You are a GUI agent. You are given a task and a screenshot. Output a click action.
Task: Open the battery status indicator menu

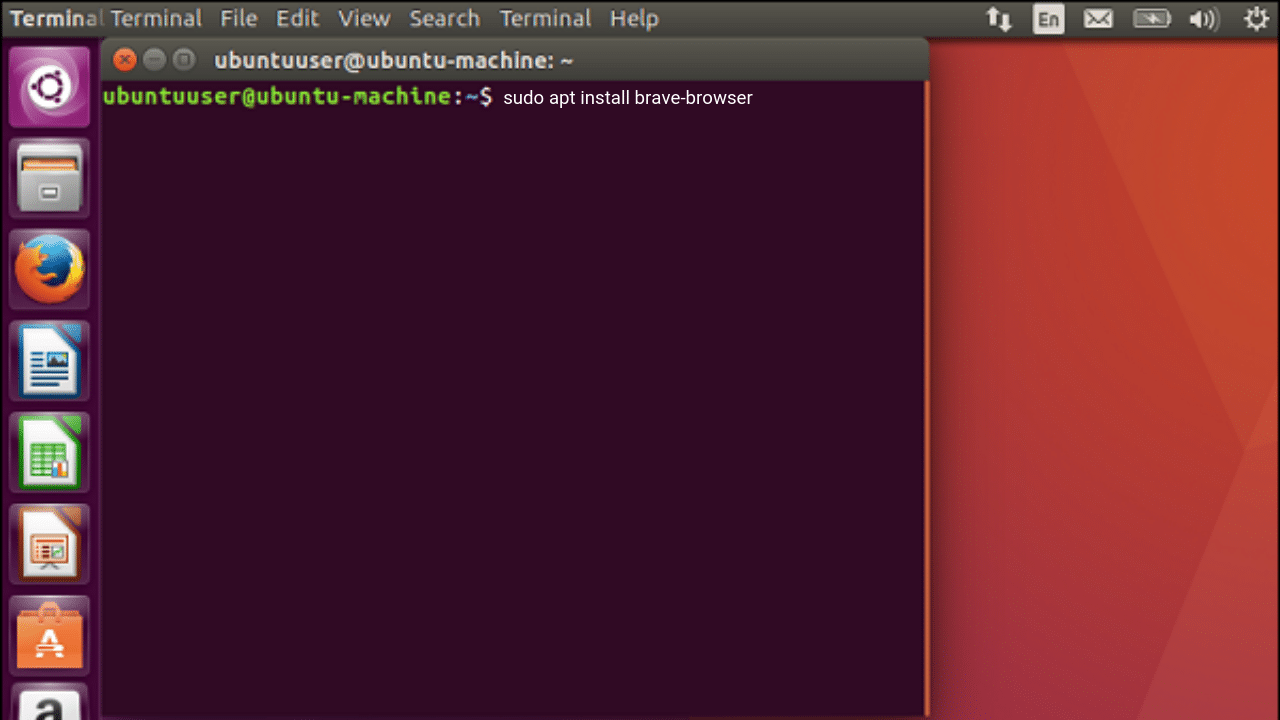tap(1151, 18)
